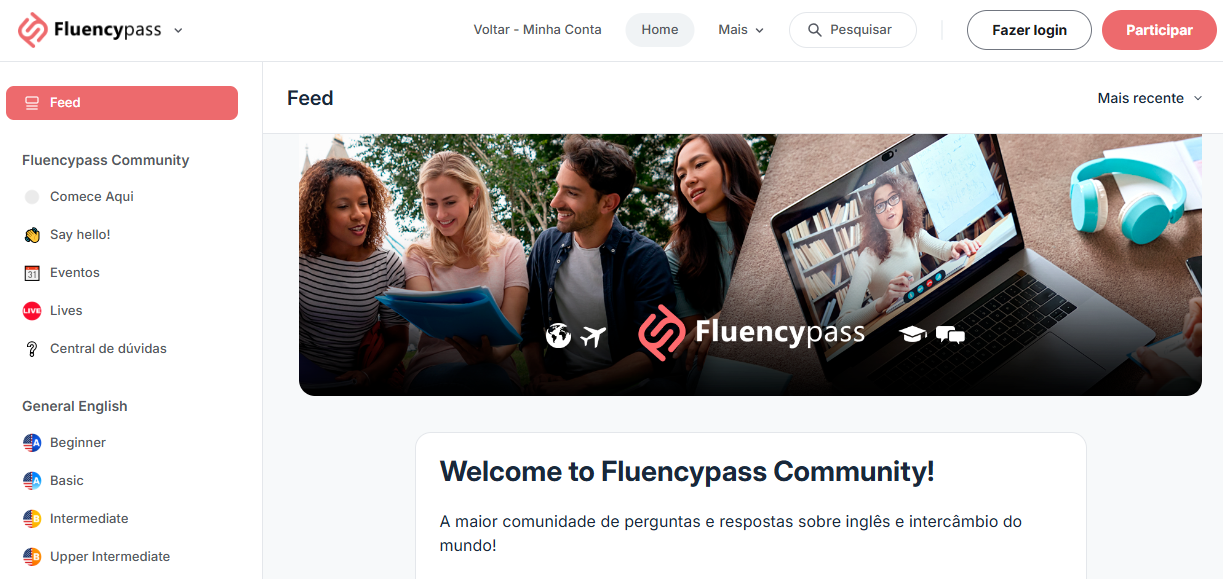Click the flag icon next to Beginner
This screenshot has height=579, width=1223.
click(x=32, y=443)
